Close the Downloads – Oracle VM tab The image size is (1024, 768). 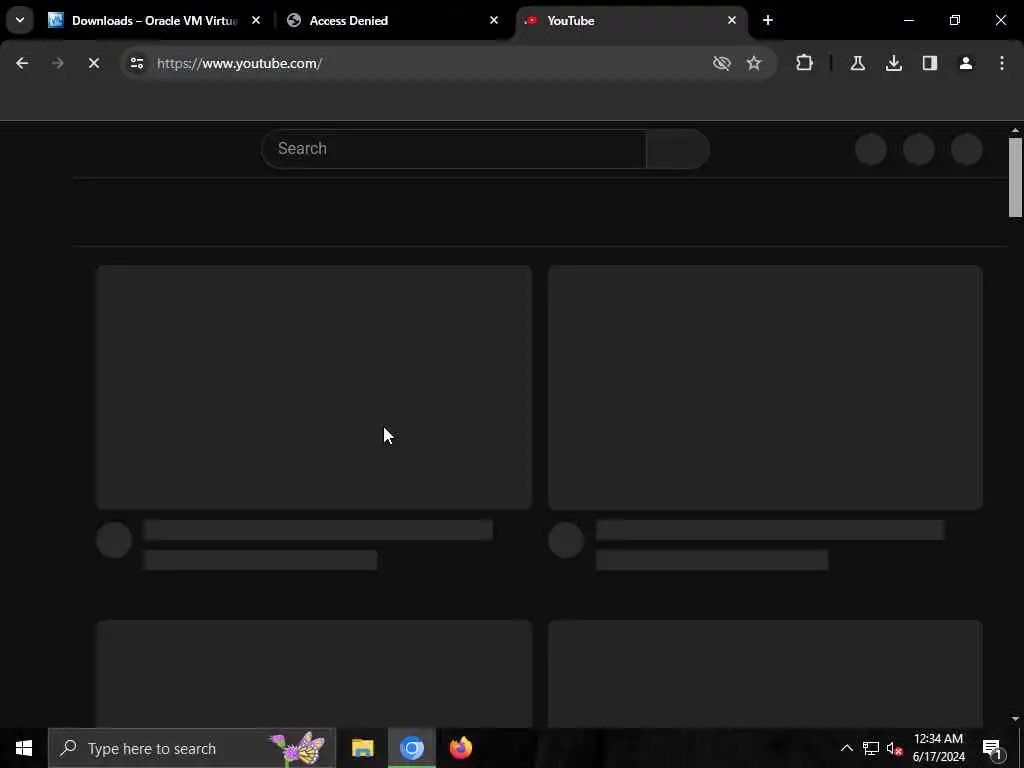(x=256, y=20)
